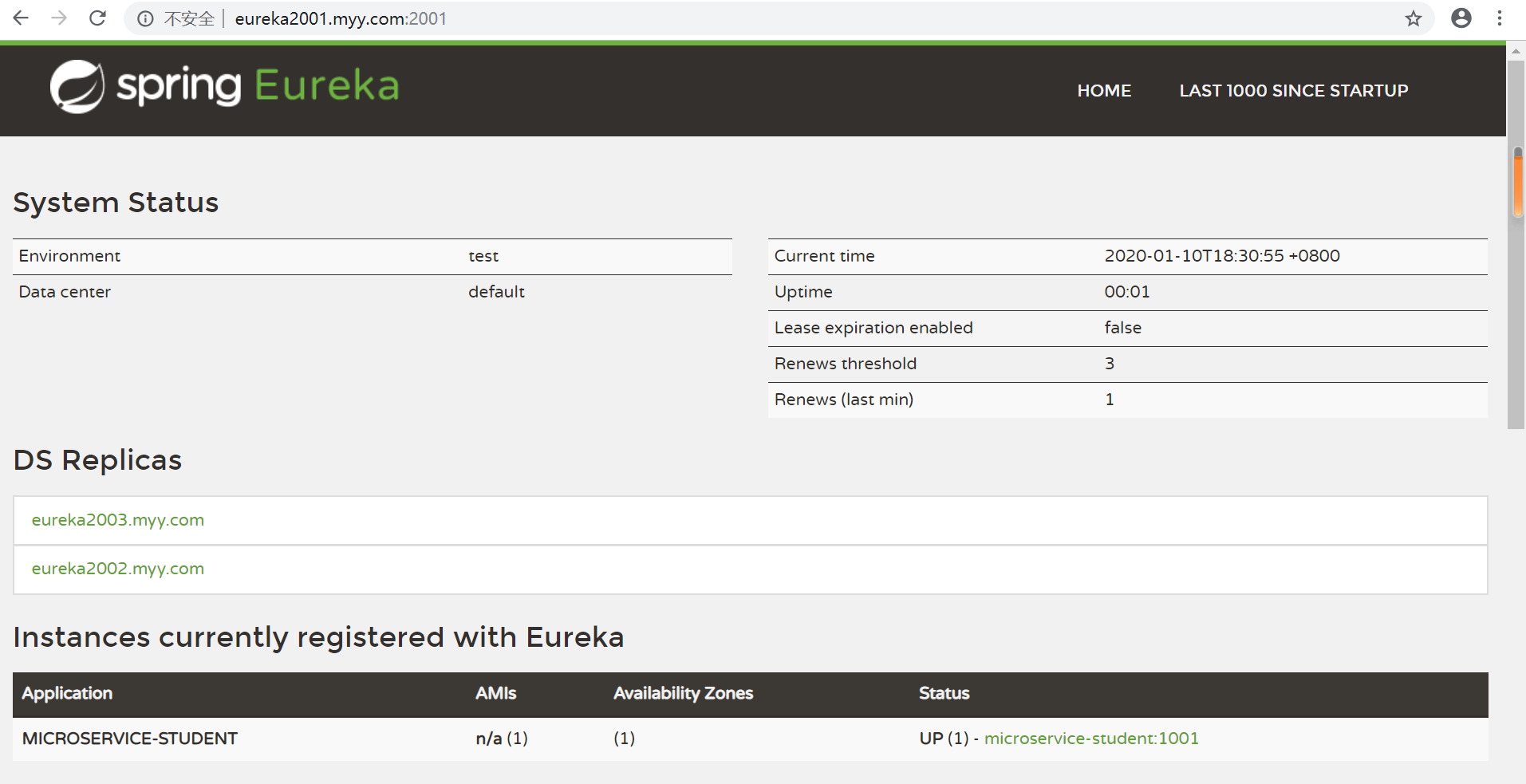Screen dimensions: 1526x784
Task: Open the eureka2002.myy.com replica link
Action: point(118,569)
